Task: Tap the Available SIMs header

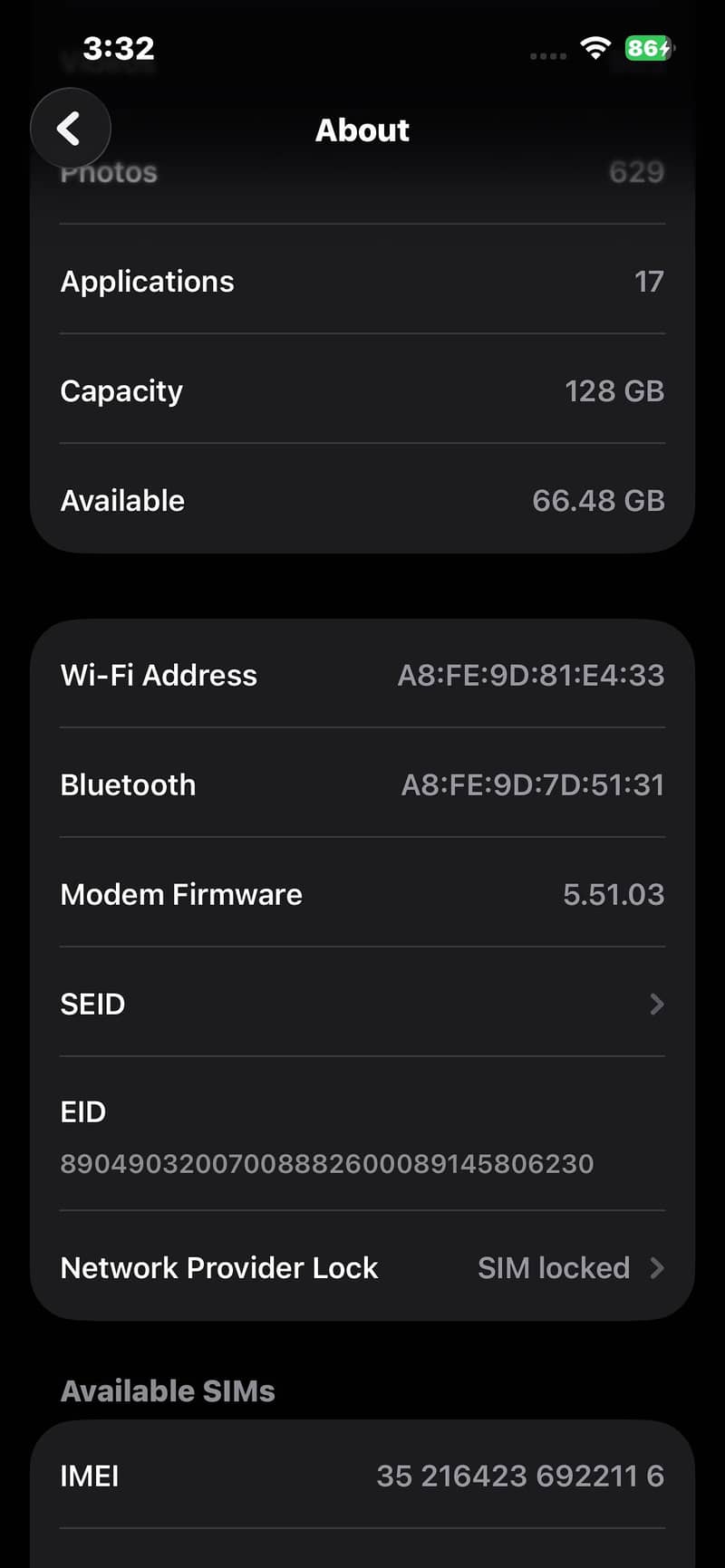Action: 168,1390
